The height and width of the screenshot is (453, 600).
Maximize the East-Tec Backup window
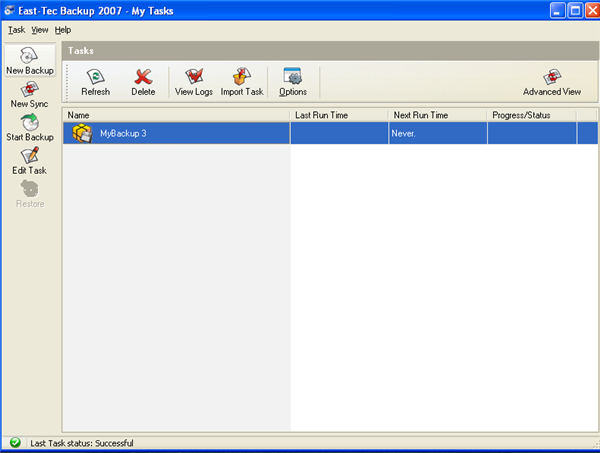[575, 11]
